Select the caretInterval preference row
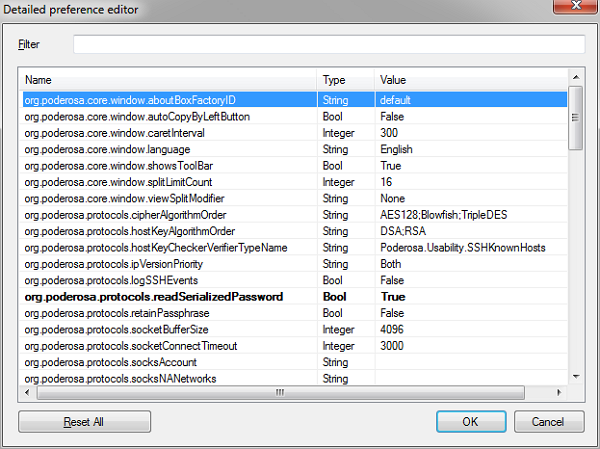The image size is (600, 449). pos(295,133)
